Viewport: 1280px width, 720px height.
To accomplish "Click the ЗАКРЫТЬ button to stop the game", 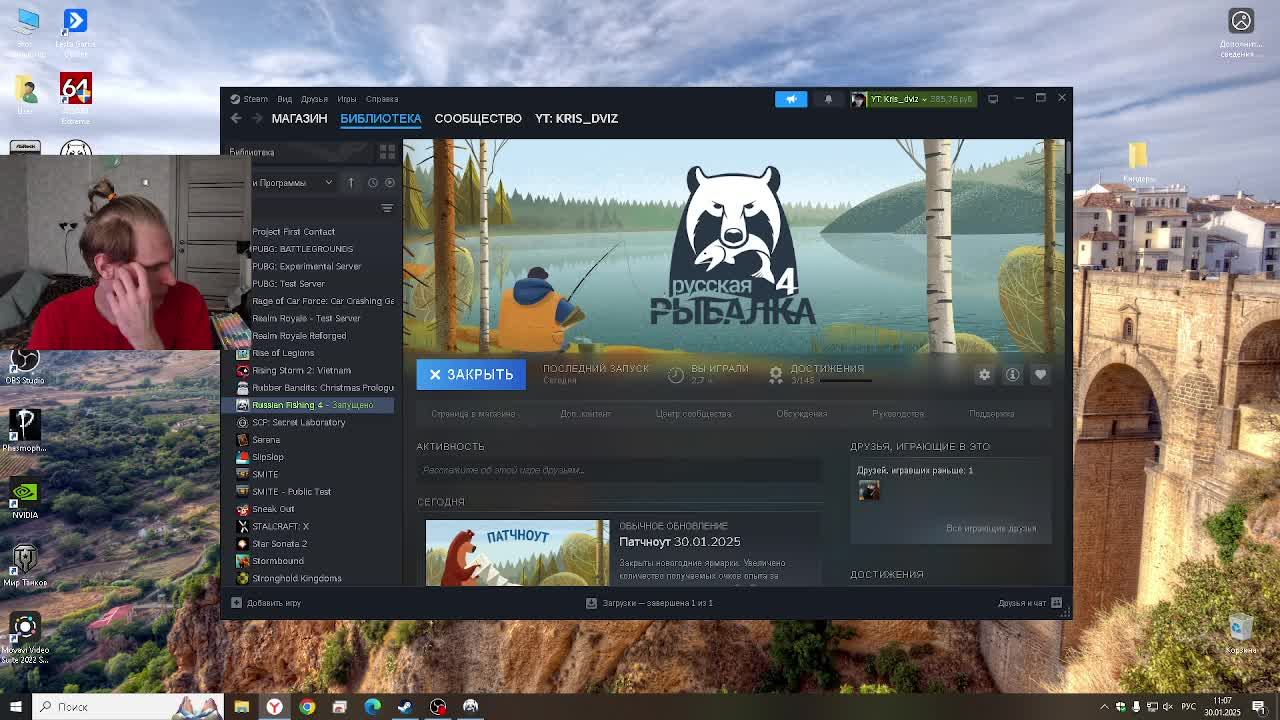I will click(x=471, y=374).
